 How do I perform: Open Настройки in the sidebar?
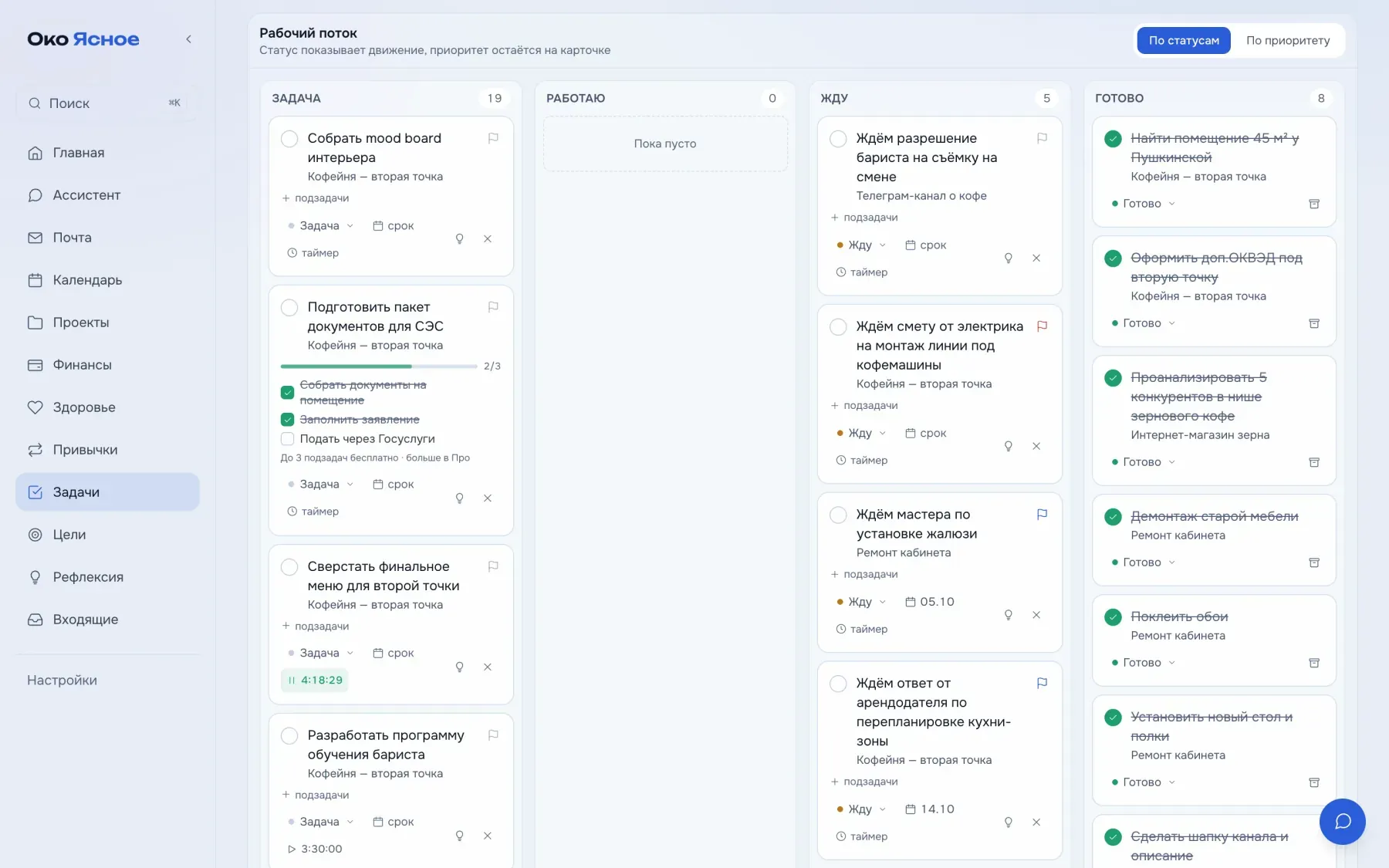[x=62, y=681]
